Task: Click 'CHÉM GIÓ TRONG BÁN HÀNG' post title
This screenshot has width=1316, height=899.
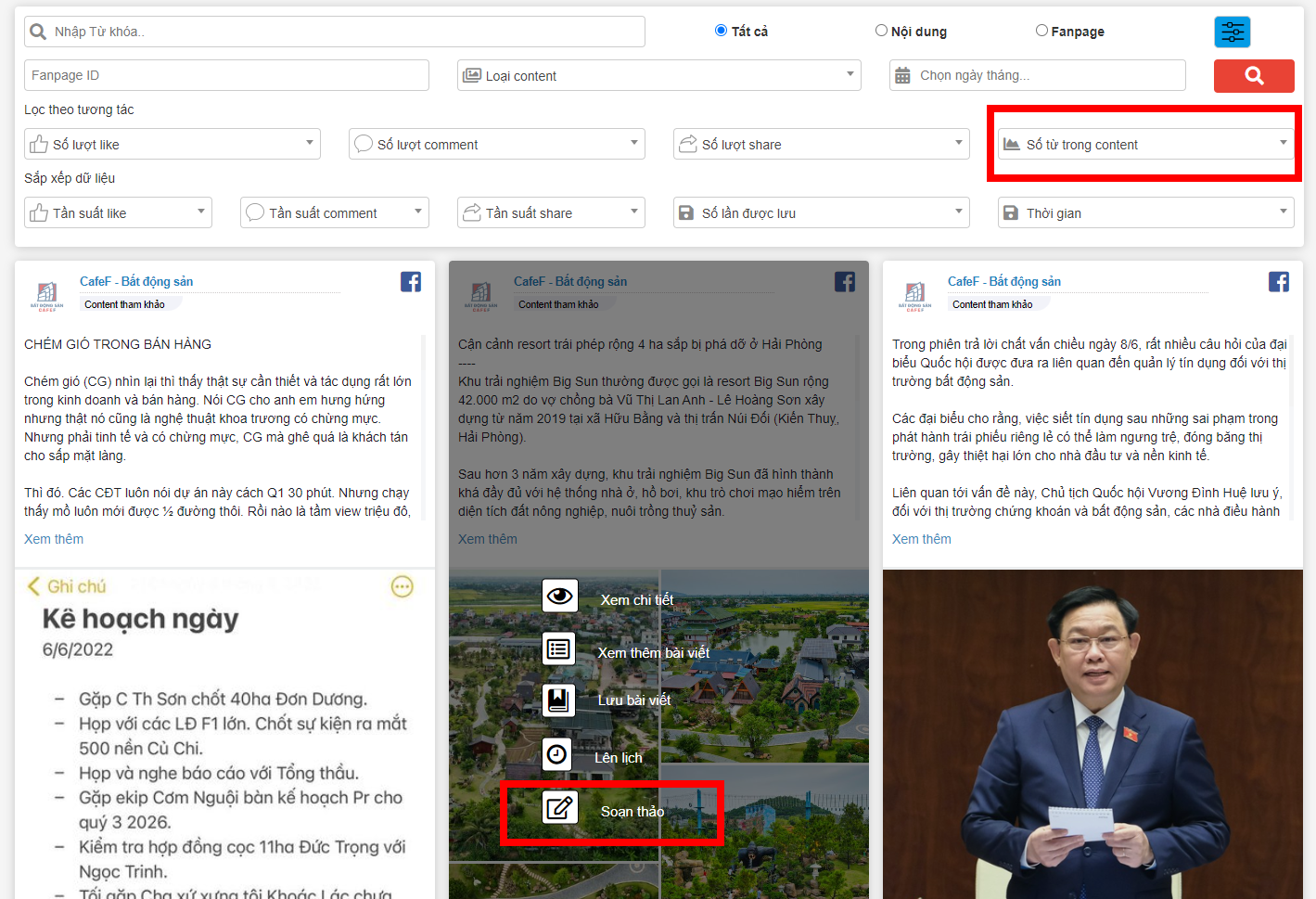Action: click(x=118, y=344)
